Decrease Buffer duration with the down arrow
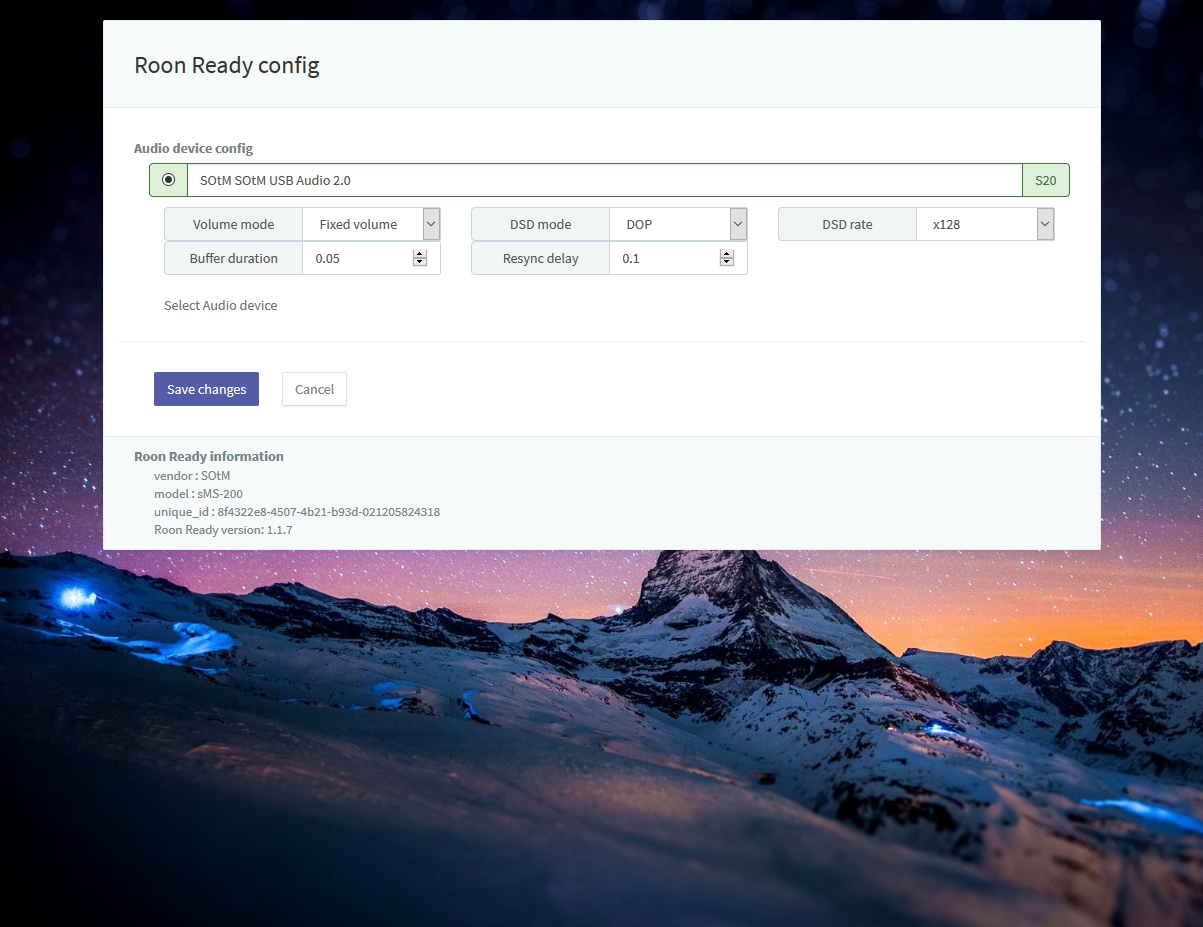 click(x=420, y=263)
